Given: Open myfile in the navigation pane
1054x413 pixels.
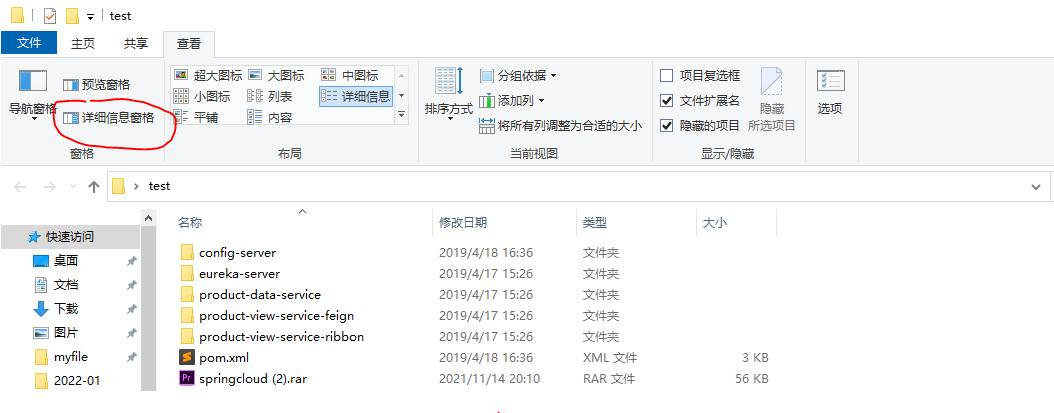Looking at the screenshot, I should click(71, 356).
